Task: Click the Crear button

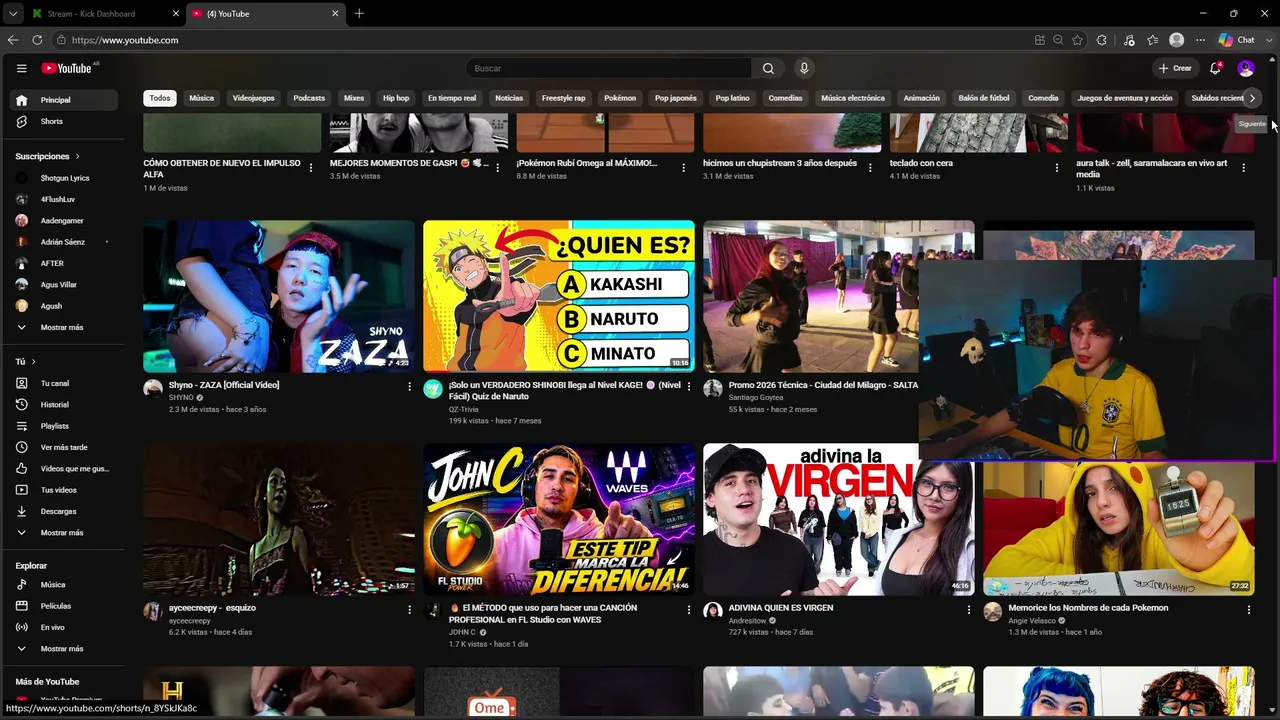Action: click(1175, 68)
